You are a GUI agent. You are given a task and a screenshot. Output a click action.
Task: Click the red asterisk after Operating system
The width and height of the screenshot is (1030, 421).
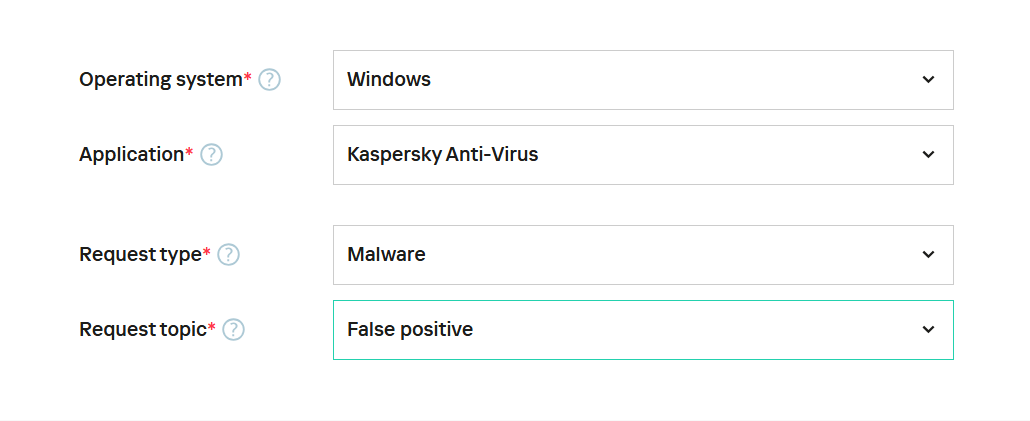coord(248,78)
